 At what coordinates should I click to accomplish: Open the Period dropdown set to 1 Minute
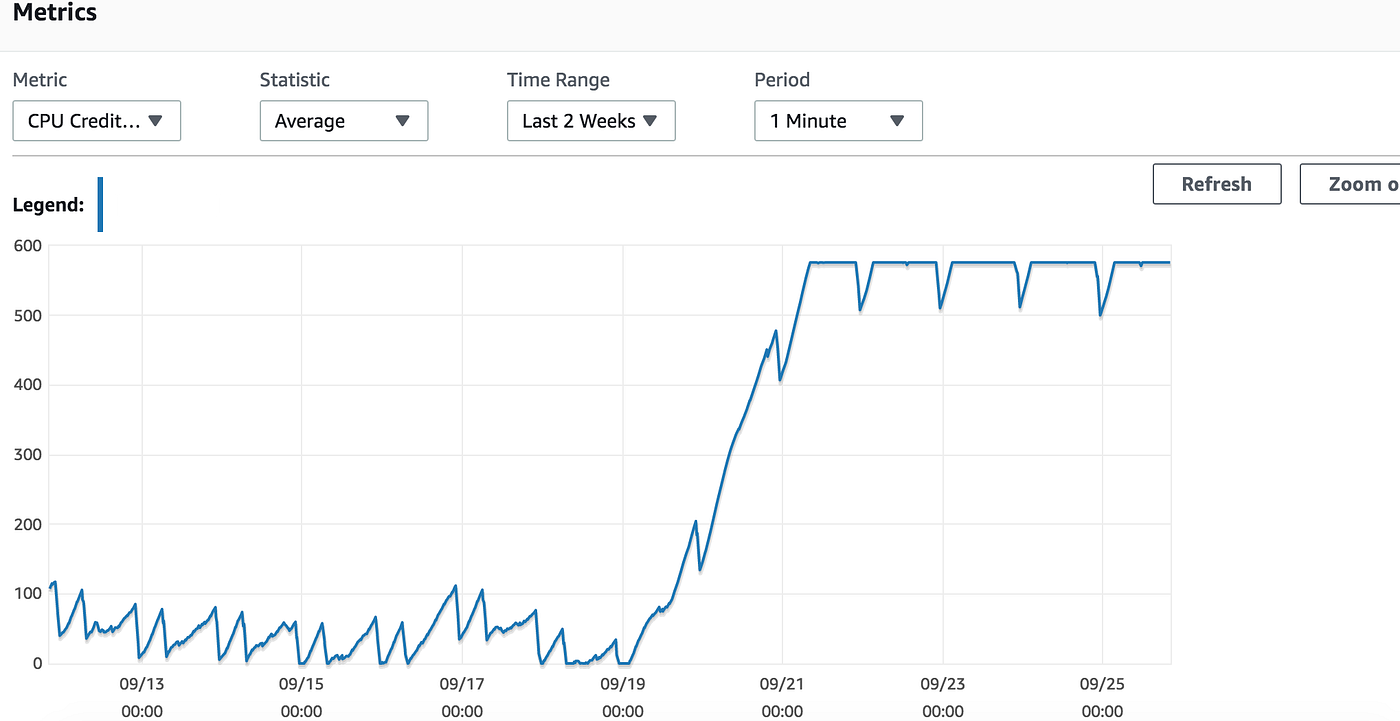point(838,120)
